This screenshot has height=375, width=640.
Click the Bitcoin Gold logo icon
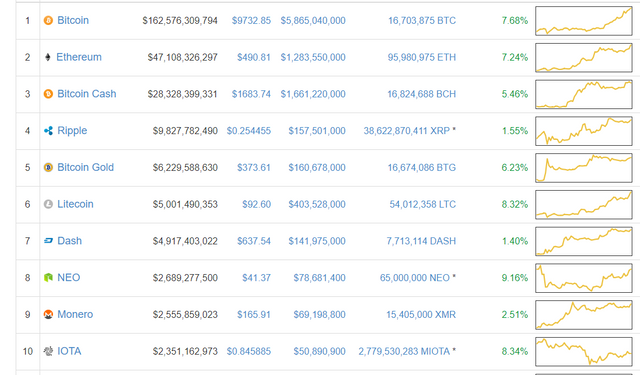click(48, 167)
